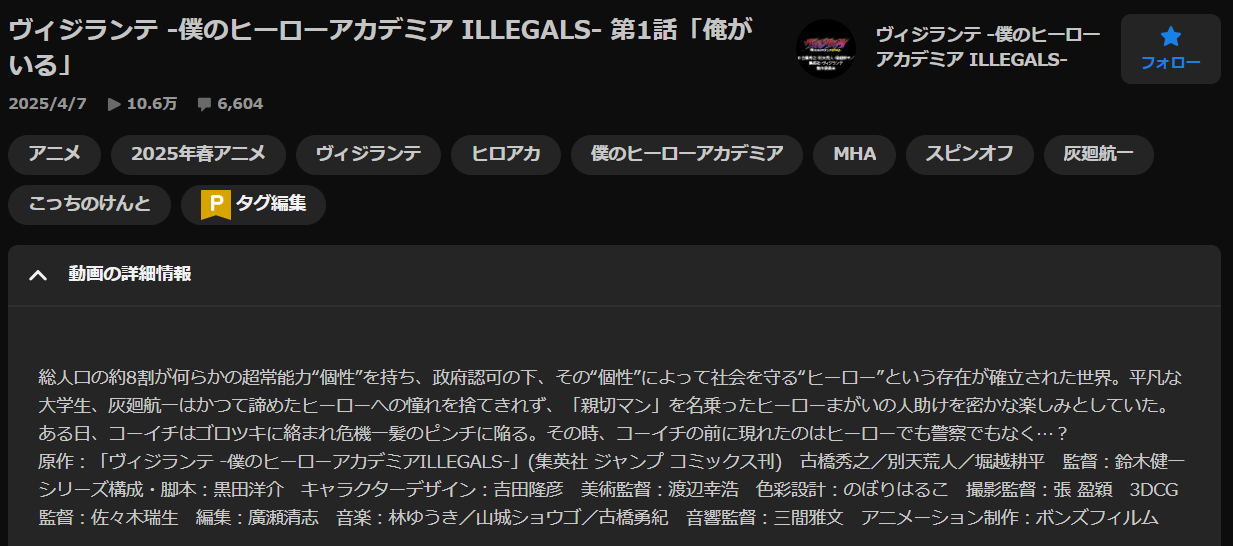The height and width of the screenshot is (546, 1233).
Task: Open the ヒロアカ tag
Action: click(x=506, y=154)
